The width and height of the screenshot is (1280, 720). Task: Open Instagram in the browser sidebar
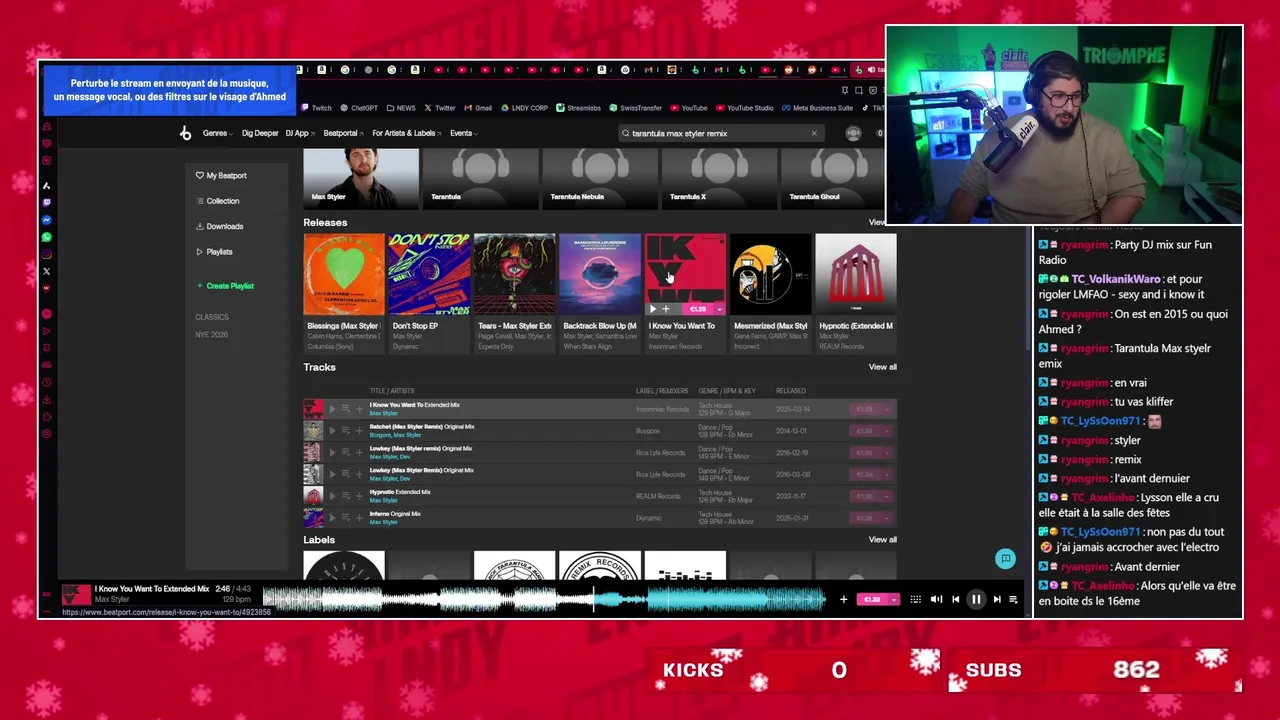[x=46, y=254]
